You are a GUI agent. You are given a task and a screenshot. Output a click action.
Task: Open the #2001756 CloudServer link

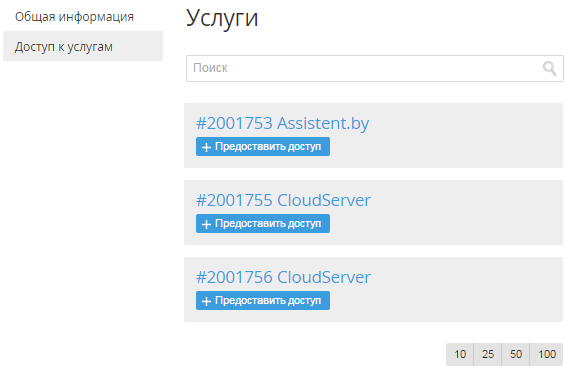pyautogui.click(x=283, y=277)
